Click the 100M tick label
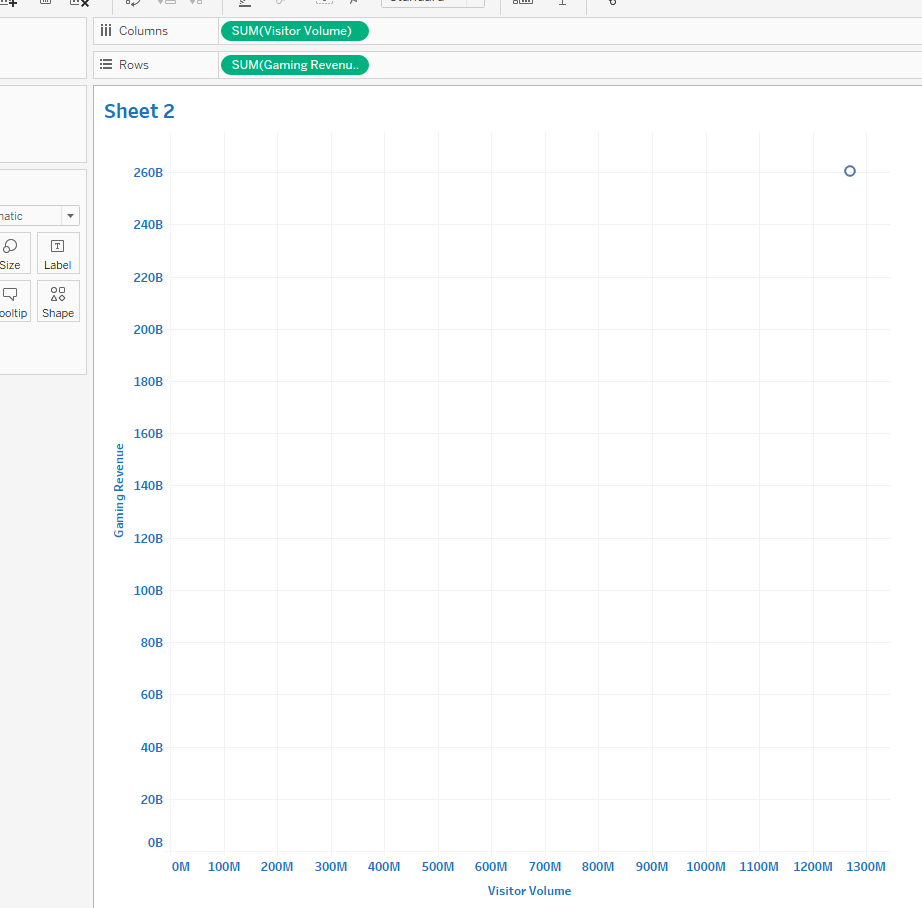922x908 pixels. 224,867
